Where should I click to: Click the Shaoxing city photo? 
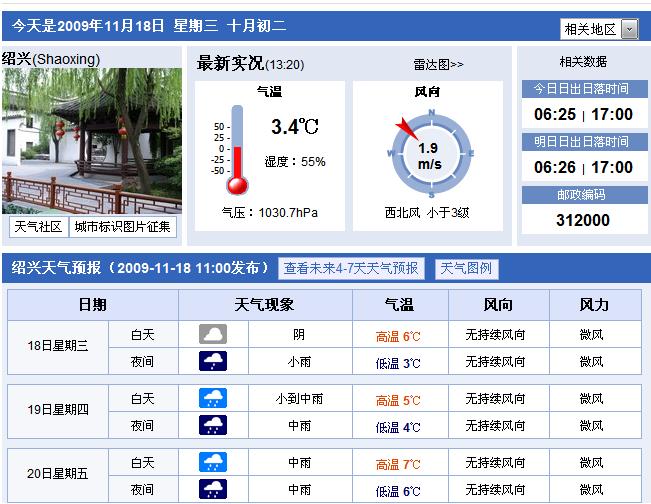tap(92, 141)
